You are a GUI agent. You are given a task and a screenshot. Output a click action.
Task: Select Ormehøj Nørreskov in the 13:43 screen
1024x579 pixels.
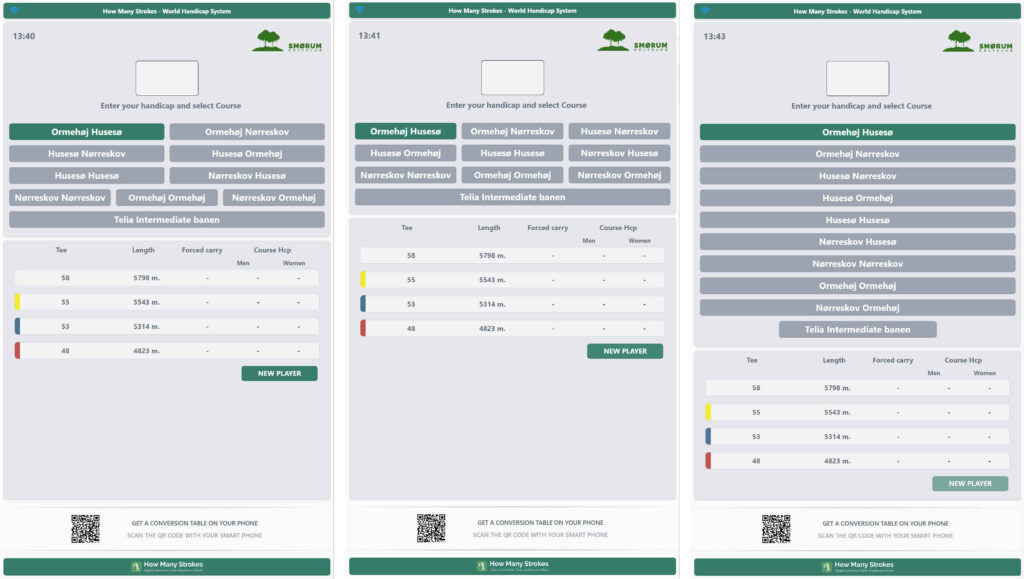857,154
